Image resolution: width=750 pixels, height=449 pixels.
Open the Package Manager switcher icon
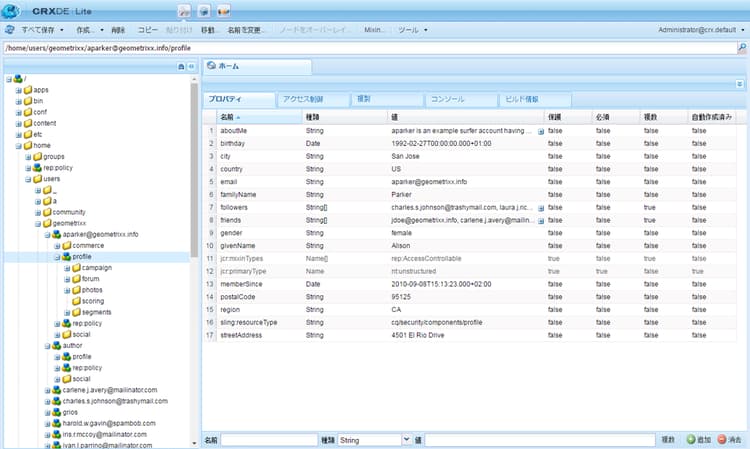tap(204, 11)
